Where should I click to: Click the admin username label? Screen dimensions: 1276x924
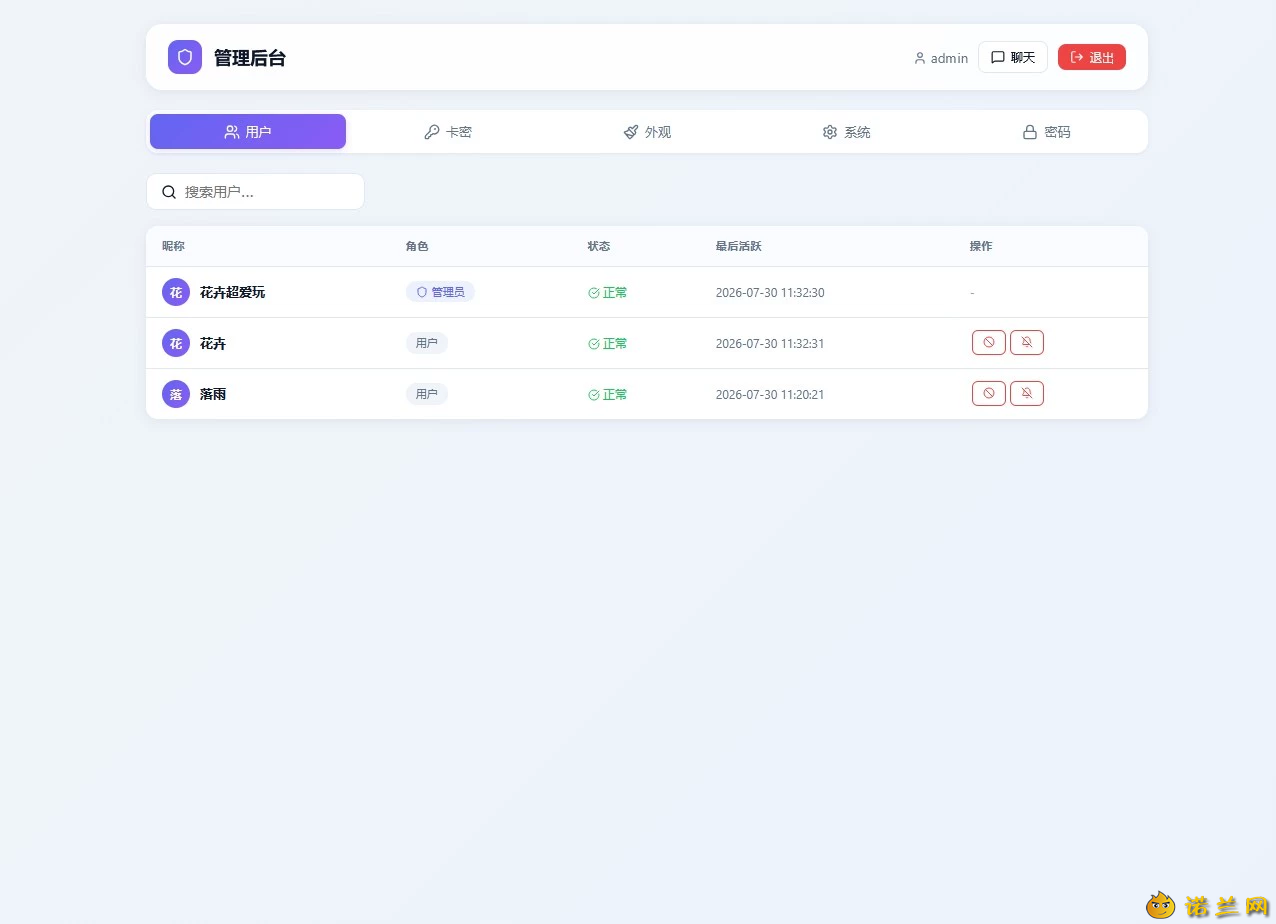[x=949, y=58]
